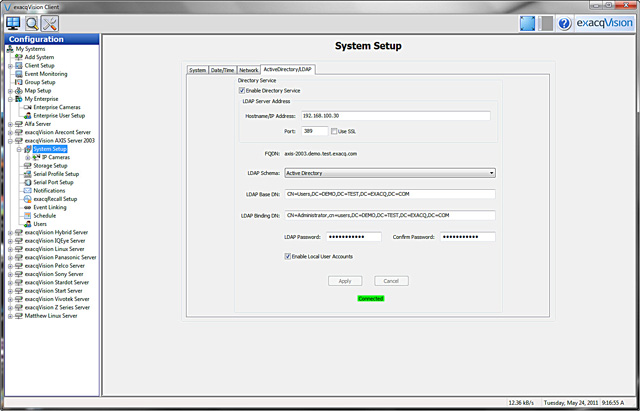Image resolution: width=640 pixels, height=411 pixels.
Task: Click the Hostname/IP Address input field
Action: [396, 116]
